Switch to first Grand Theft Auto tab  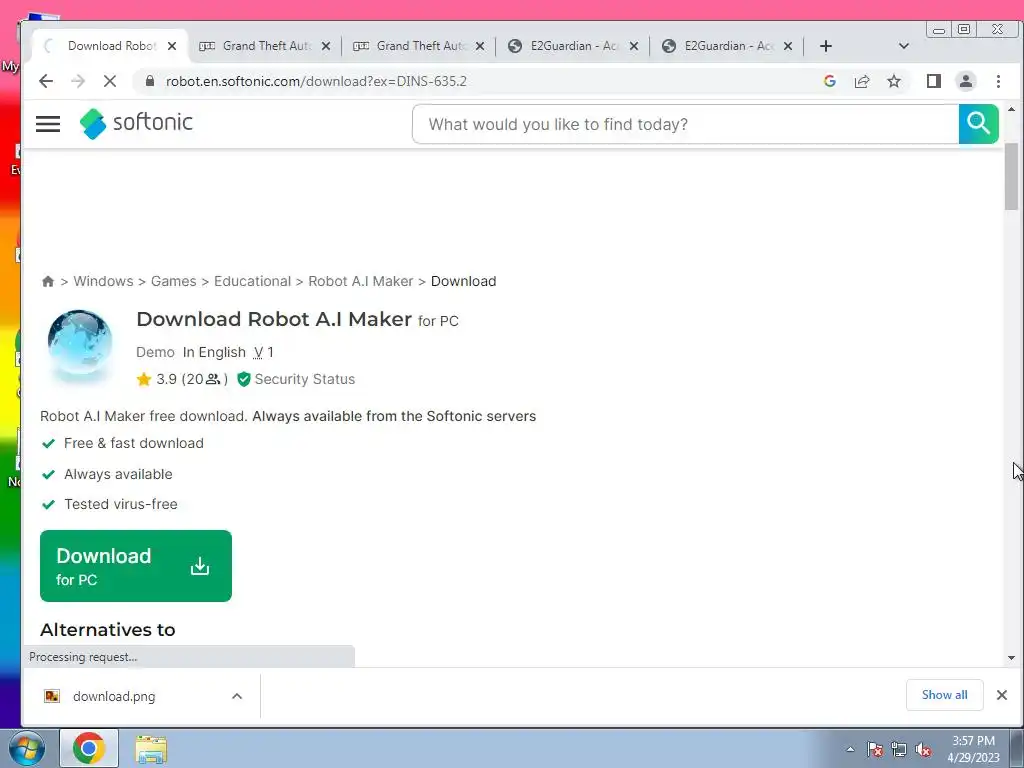pos(264,46)
